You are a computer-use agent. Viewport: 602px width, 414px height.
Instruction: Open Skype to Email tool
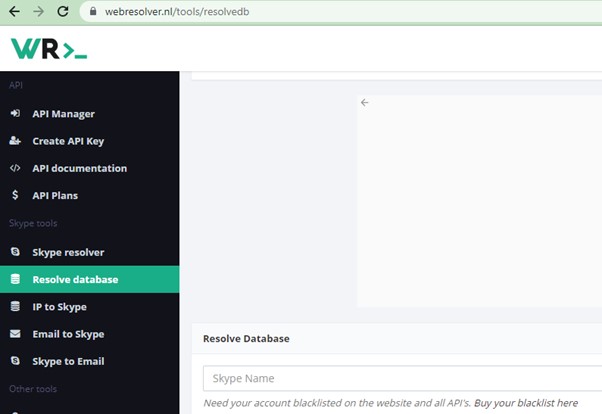[68, 361]
